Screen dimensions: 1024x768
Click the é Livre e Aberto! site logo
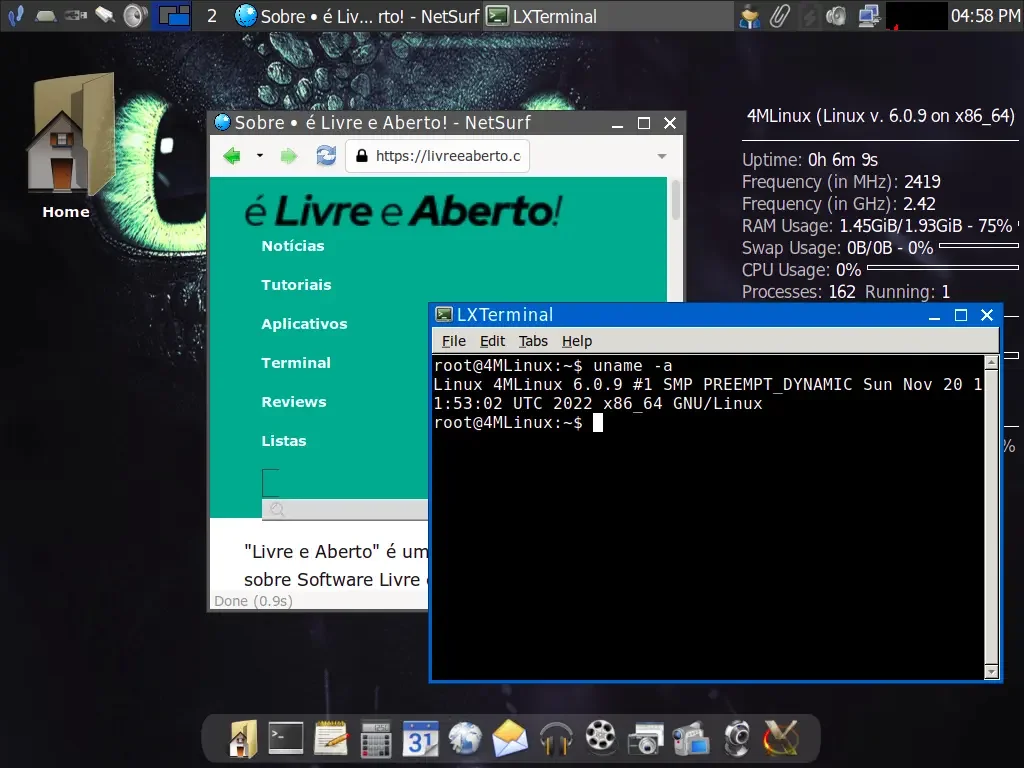[403, 211]
